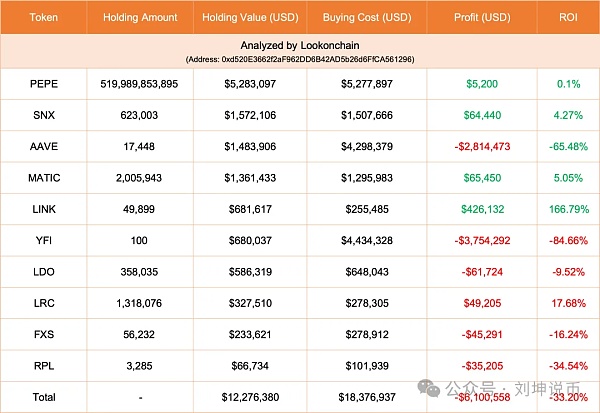The height and width of the screenshot is (413, 600).
Task: Click the Token column header
Action: 43,17
